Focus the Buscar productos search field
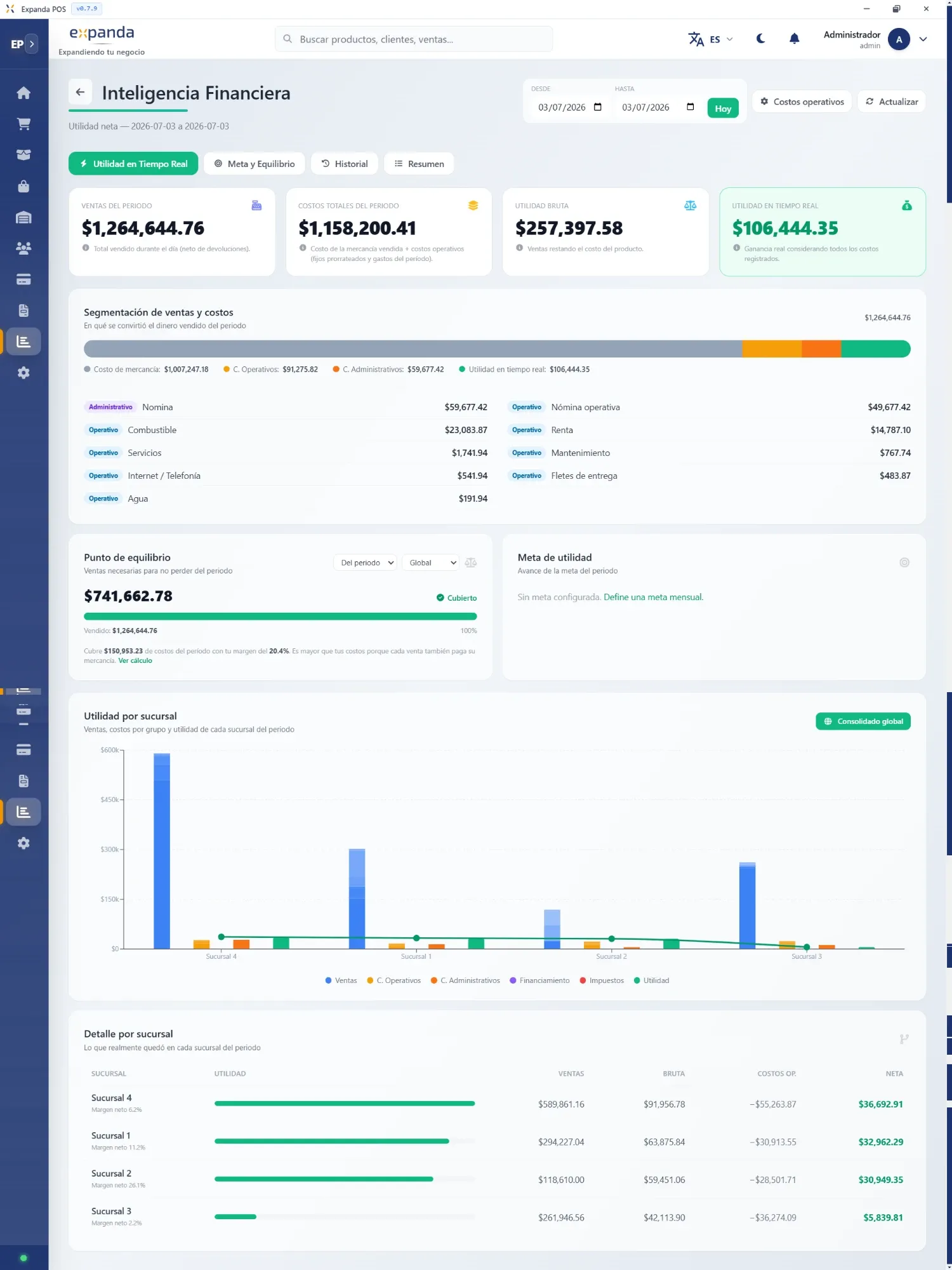Viewport: 952px width, 1270px height. [x=414, y=39]
